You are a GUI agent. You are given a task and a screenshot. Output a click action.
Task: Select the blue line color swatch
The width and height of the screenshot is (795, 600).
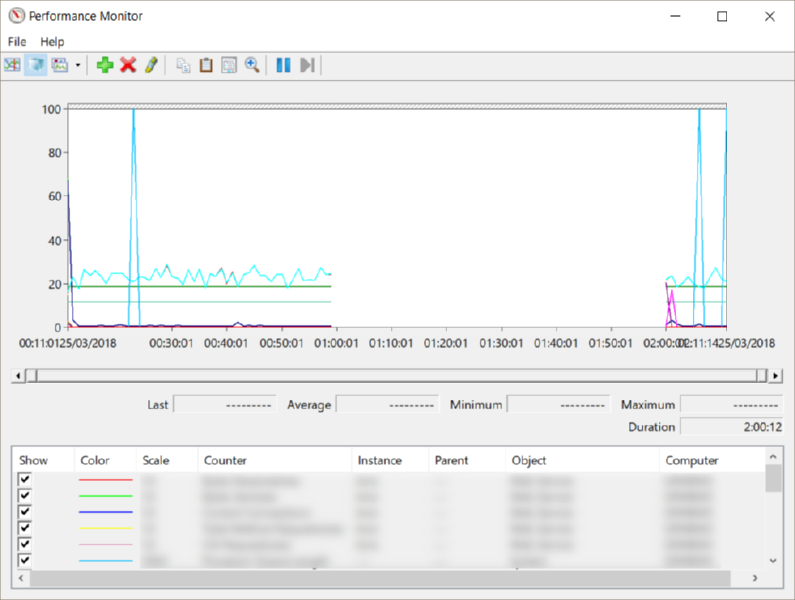point(105,512)
